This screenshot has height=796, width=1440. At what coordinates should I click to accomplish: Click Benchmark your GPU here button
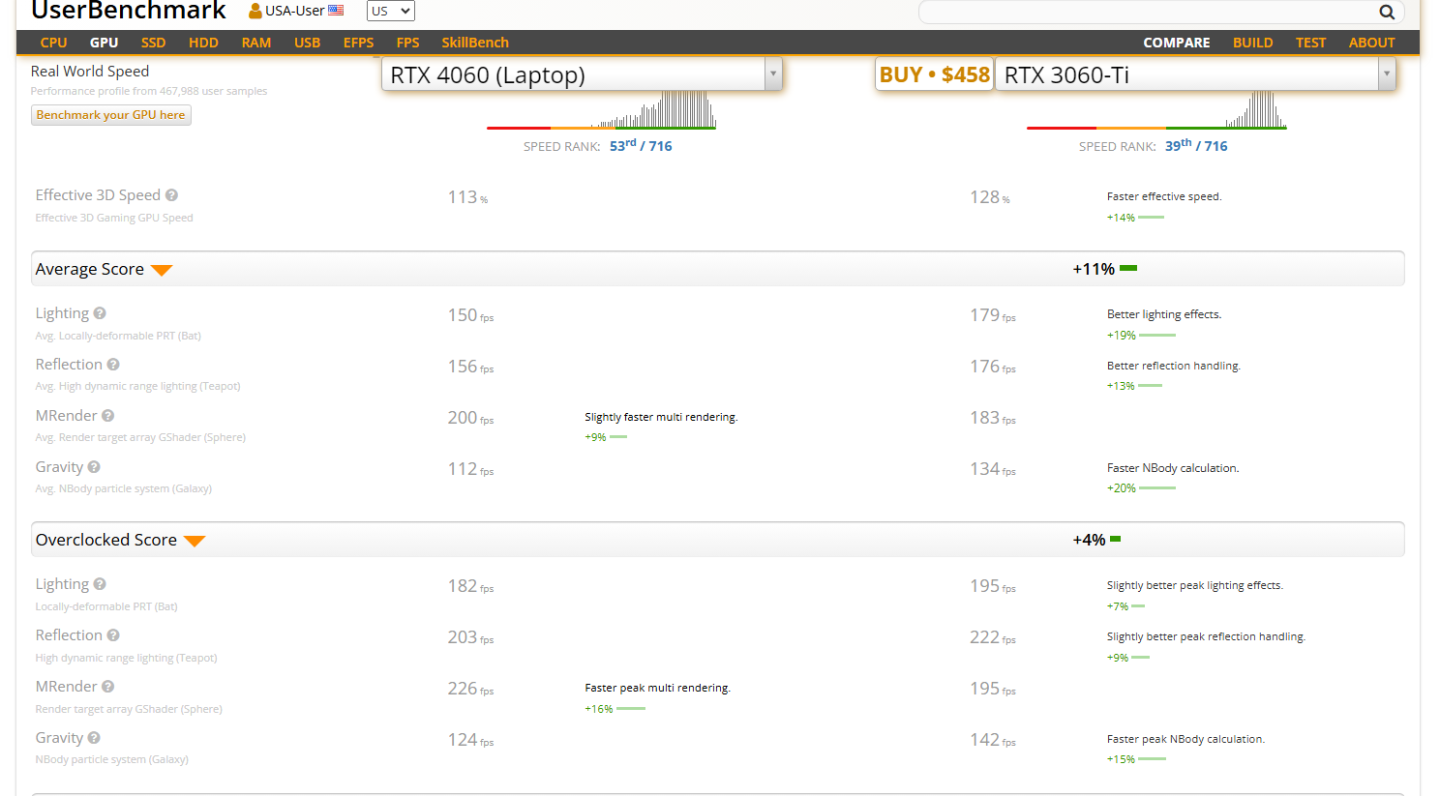111,115
